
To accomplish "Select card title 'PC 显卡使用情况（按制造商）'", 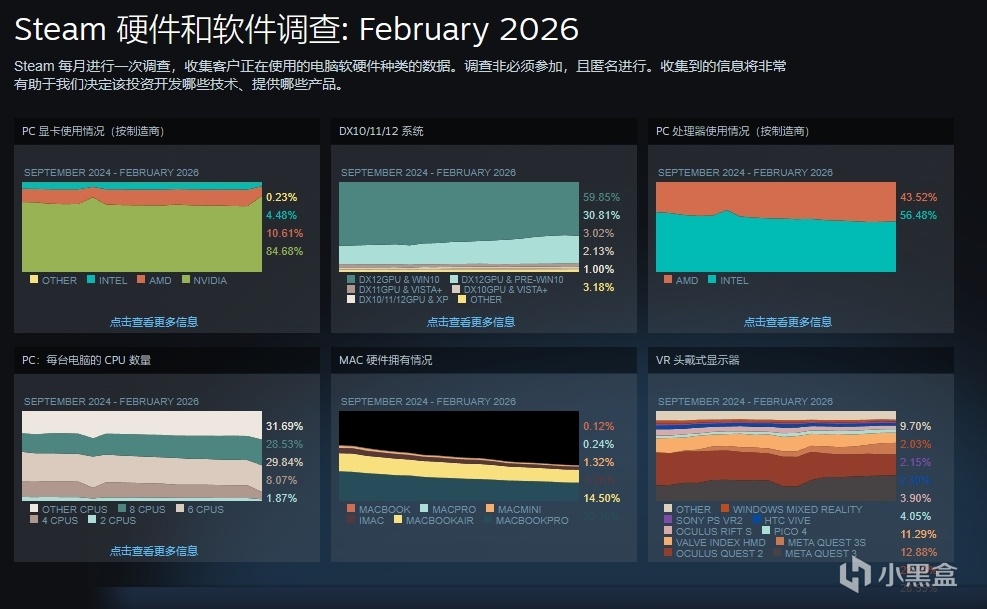I will click(x=93, y=131).
